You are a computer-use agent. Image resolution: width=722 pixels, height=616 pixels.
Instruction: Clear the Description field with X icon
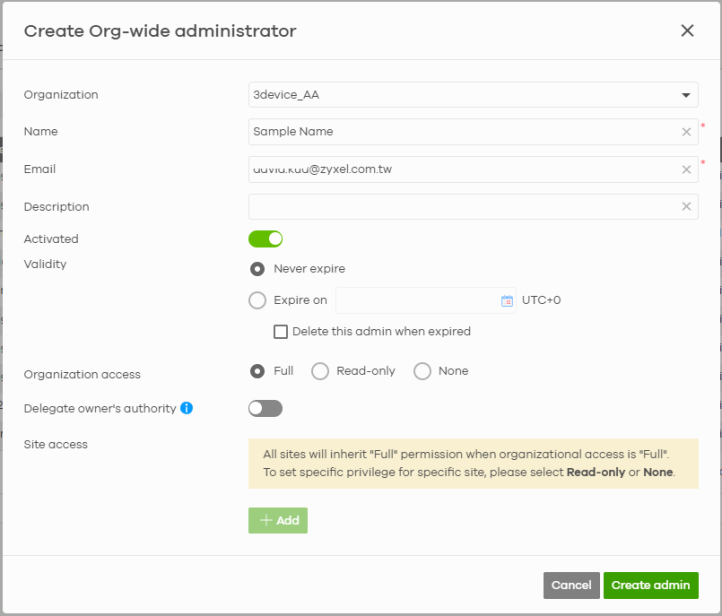pos(686,207)
